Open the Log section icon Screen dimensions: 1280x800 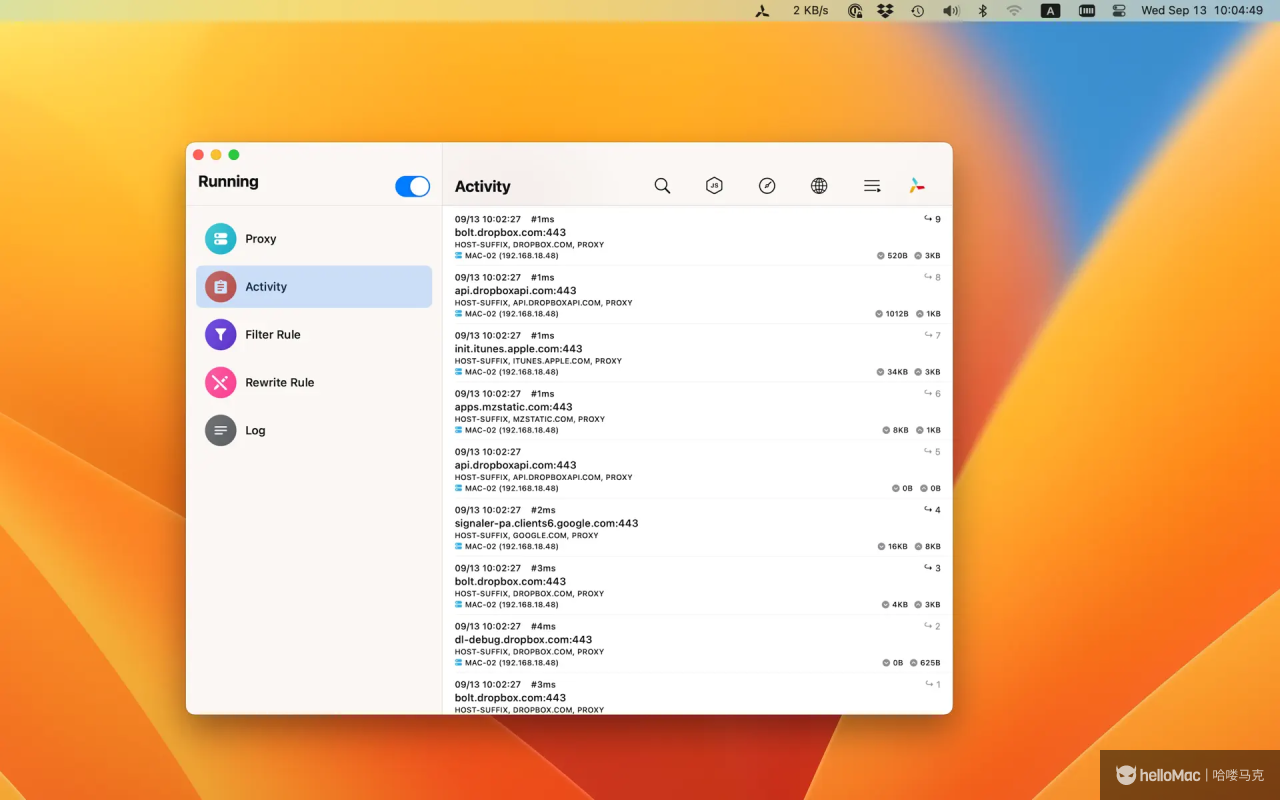coord(221,431)
